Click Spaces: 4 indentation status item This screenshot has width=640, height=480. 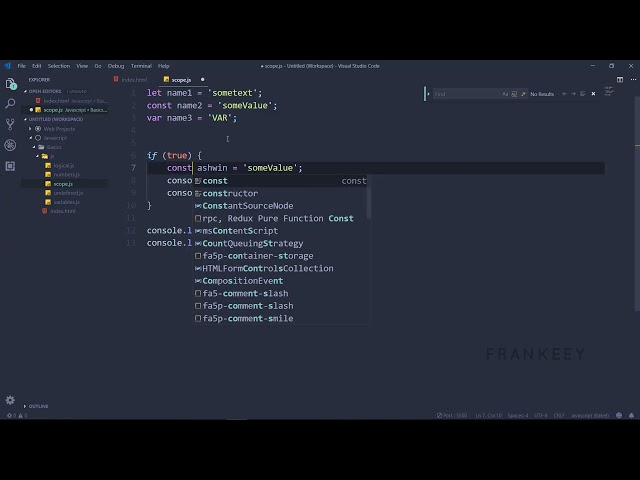(x=518, y=416)
